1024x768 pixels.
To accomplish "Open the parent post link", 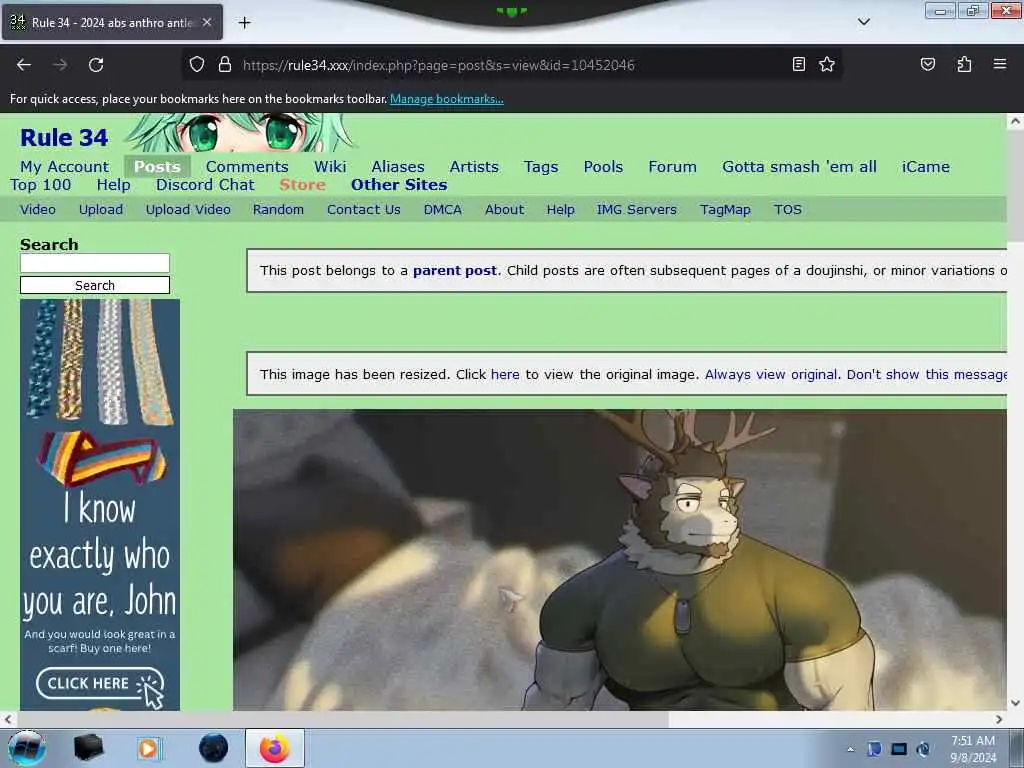I will coord(455,270).
